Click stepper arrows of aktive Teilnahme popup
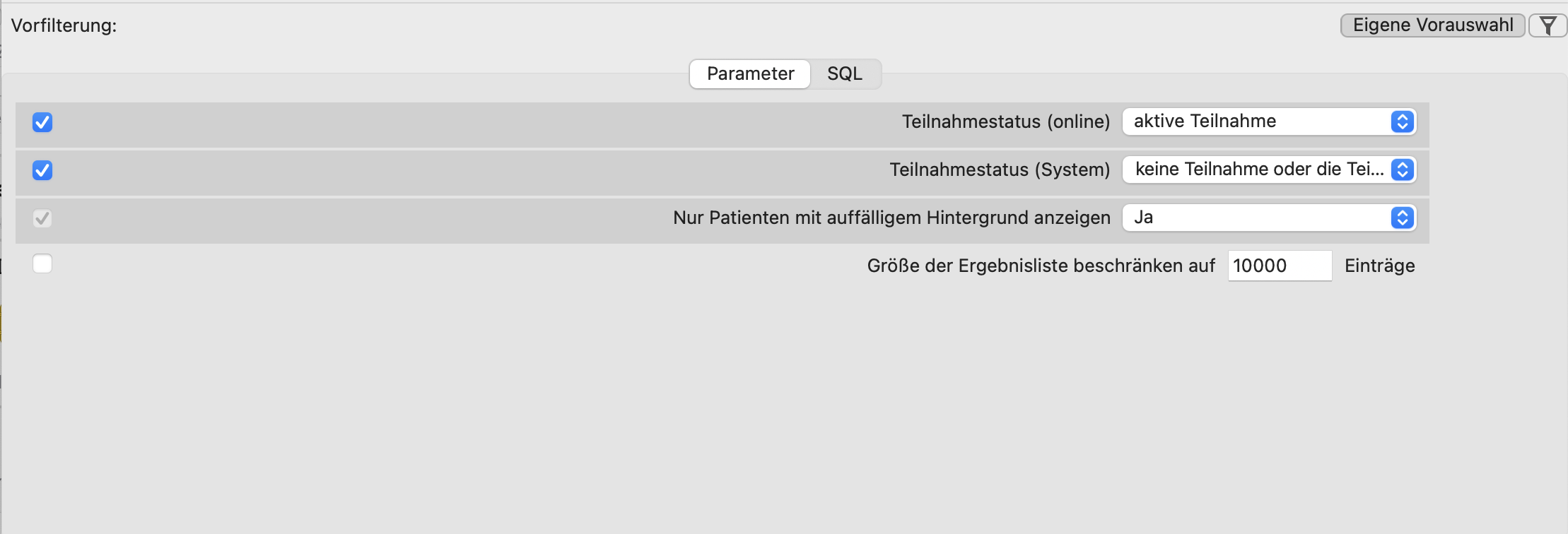 coord(1403,121)
